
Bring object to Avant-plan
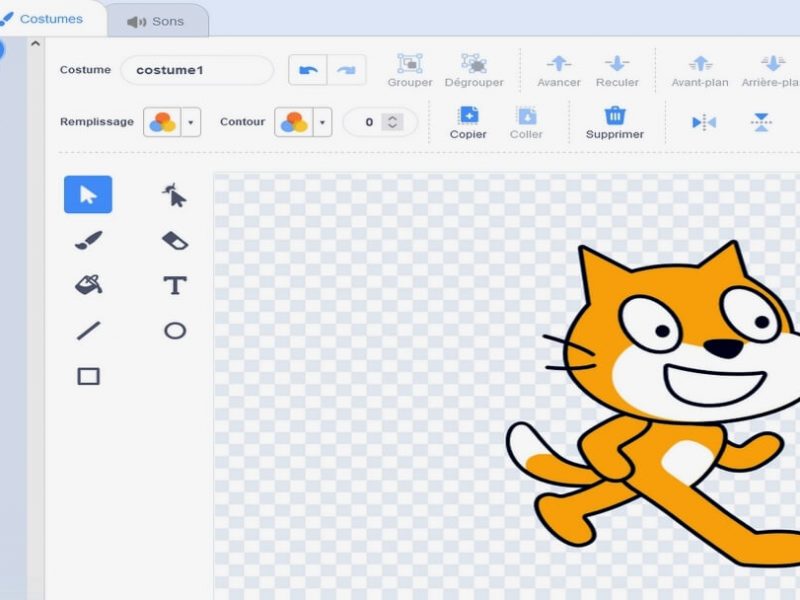click(x=700, y=70)
